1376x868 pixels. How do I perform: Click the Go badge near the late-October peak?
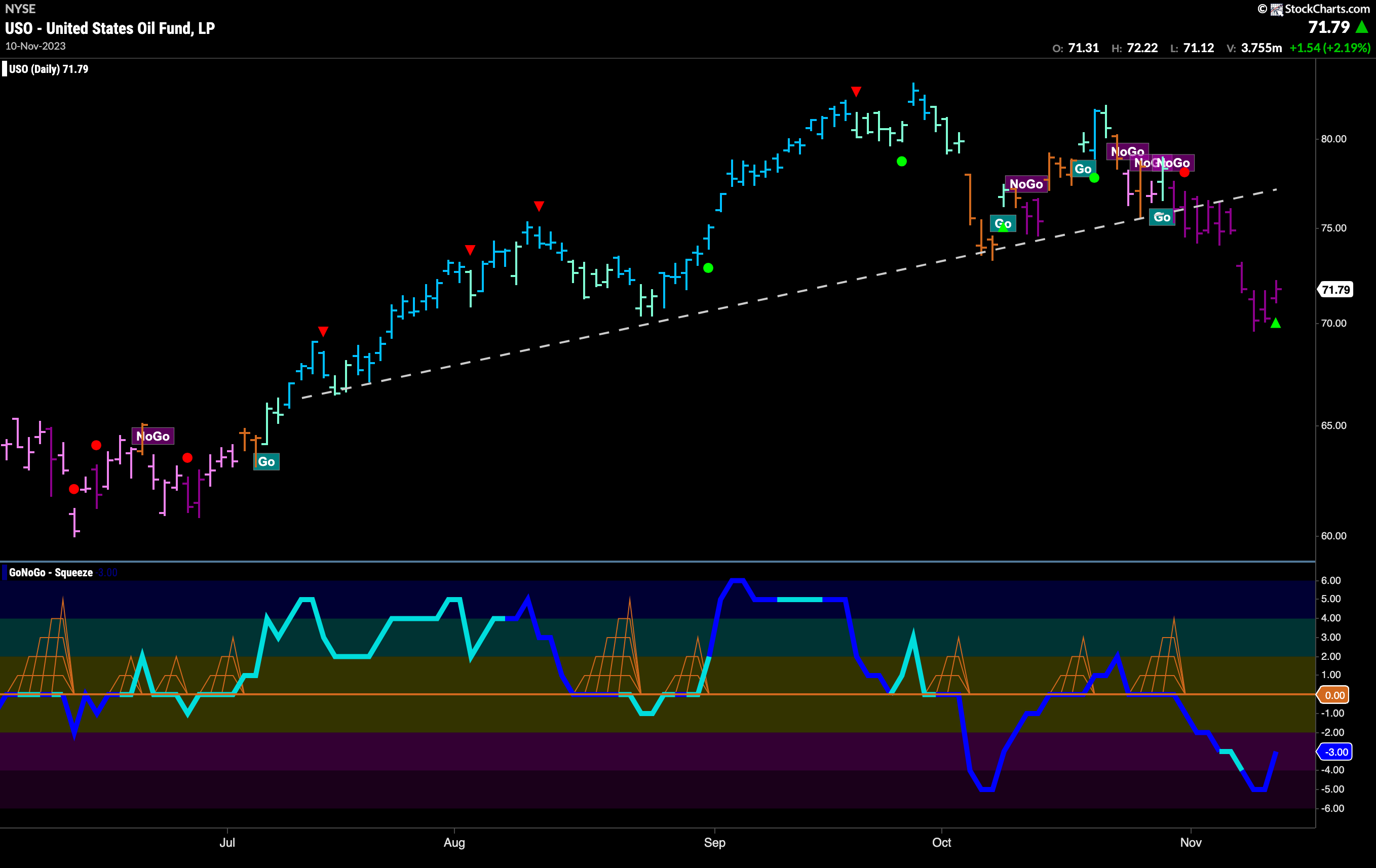click(1083, 169)
